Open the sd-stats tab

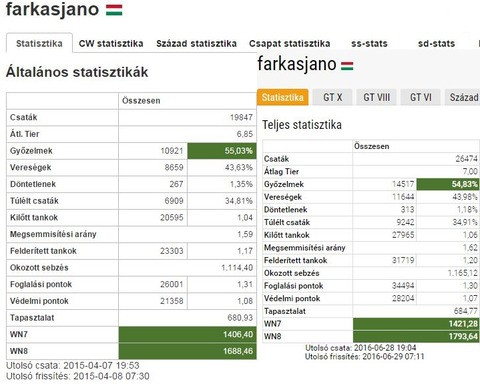tap(436, 44)
